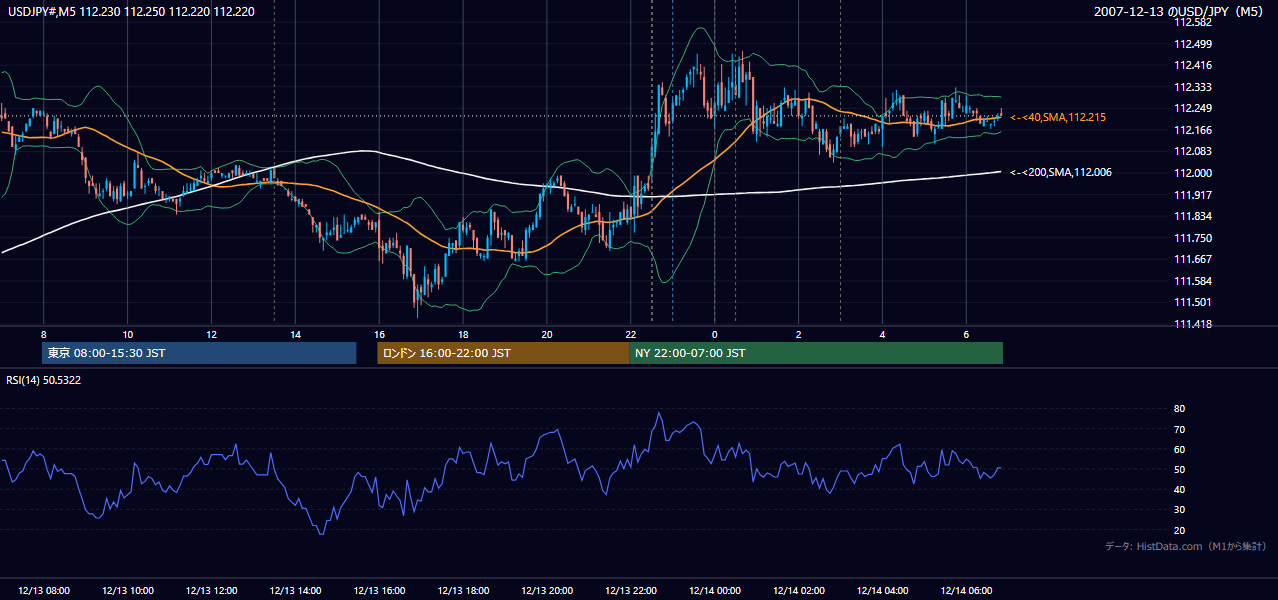Click the 12/14 02:00 time axis label

[798, 591]
